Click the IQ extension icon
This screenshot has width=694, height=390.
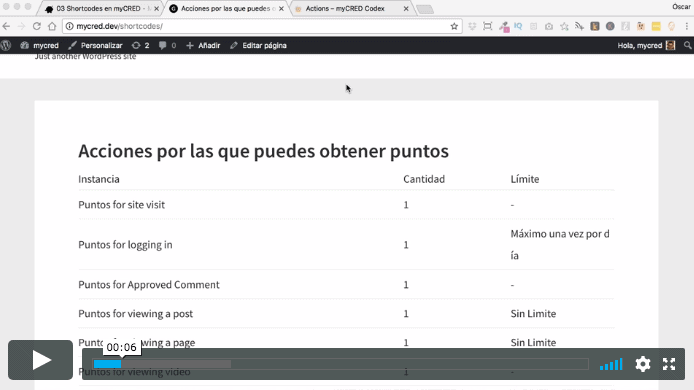pyautogui.click(x=518, y=27)
